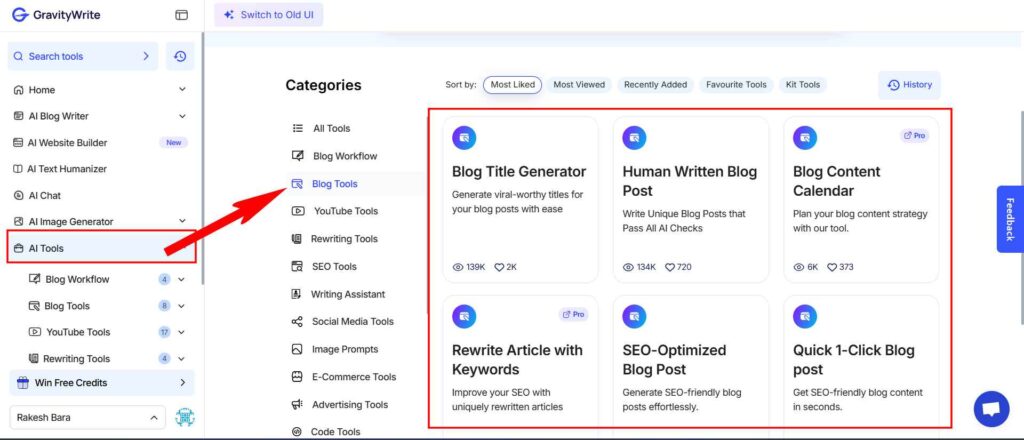1024x440 pixels.
Task: Click the Pro badge on Rewrite Article with Keywords
Action: click(x=573, y=315)
